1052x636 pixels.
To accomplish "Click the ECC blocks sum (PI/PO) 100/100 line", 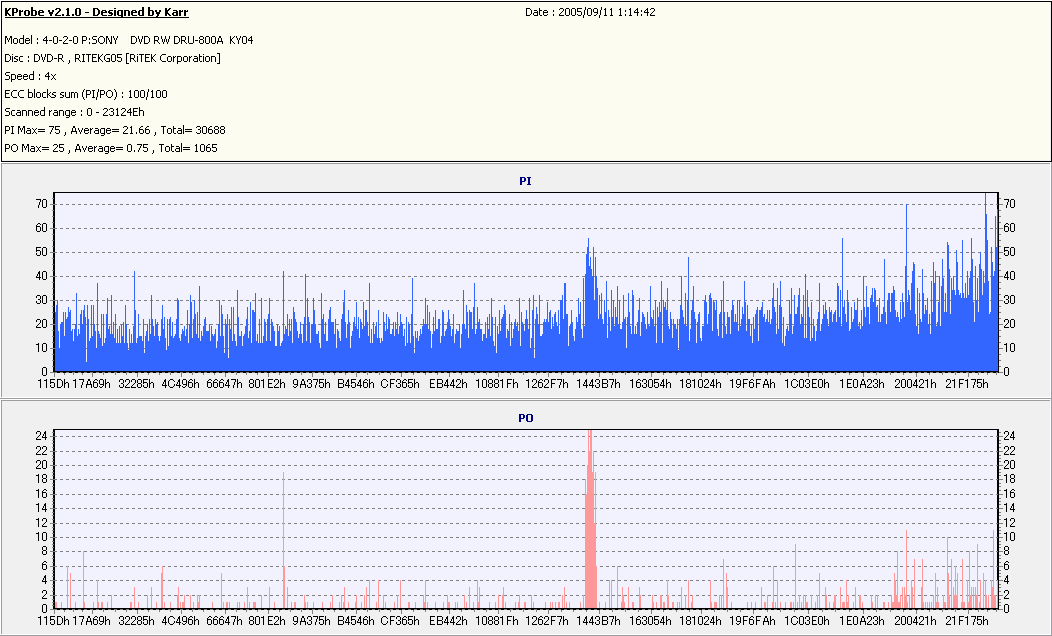I will pos(86,95).
